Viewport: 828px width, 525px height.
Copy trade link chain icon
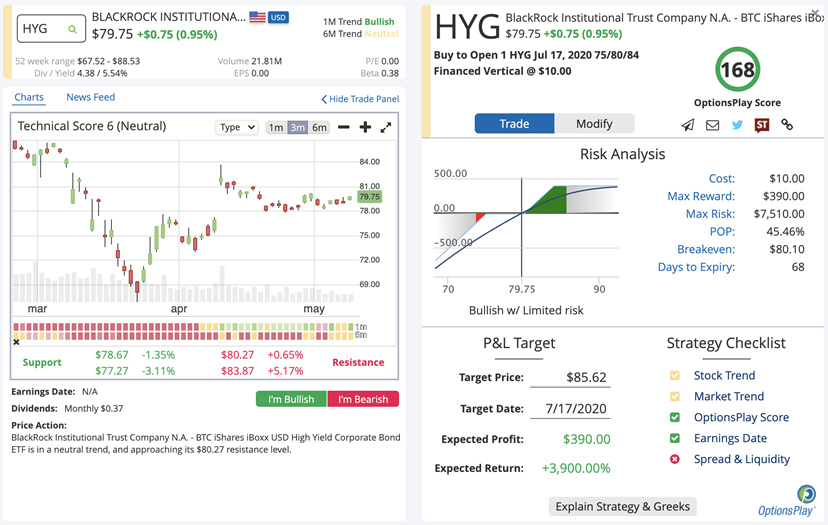(787, 124)
